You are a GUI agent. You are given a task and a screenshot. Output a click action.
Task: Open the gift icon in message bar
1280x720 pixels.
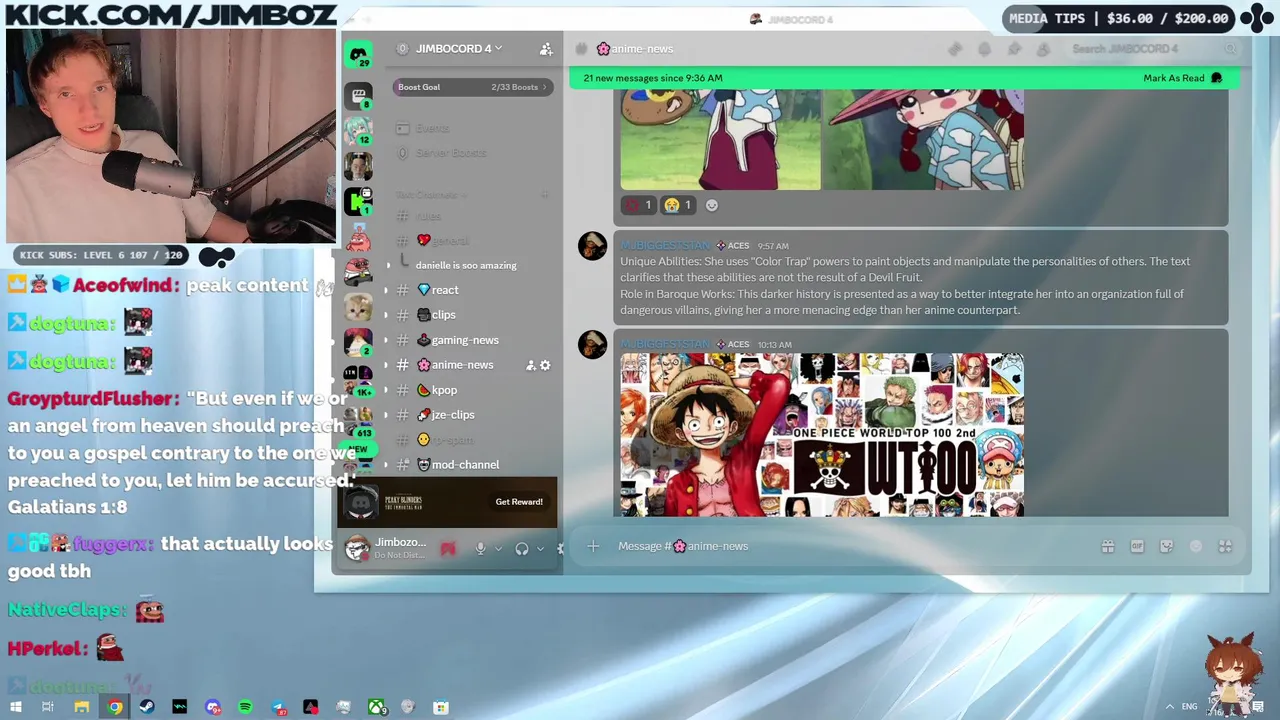[x=1108, y=546]
